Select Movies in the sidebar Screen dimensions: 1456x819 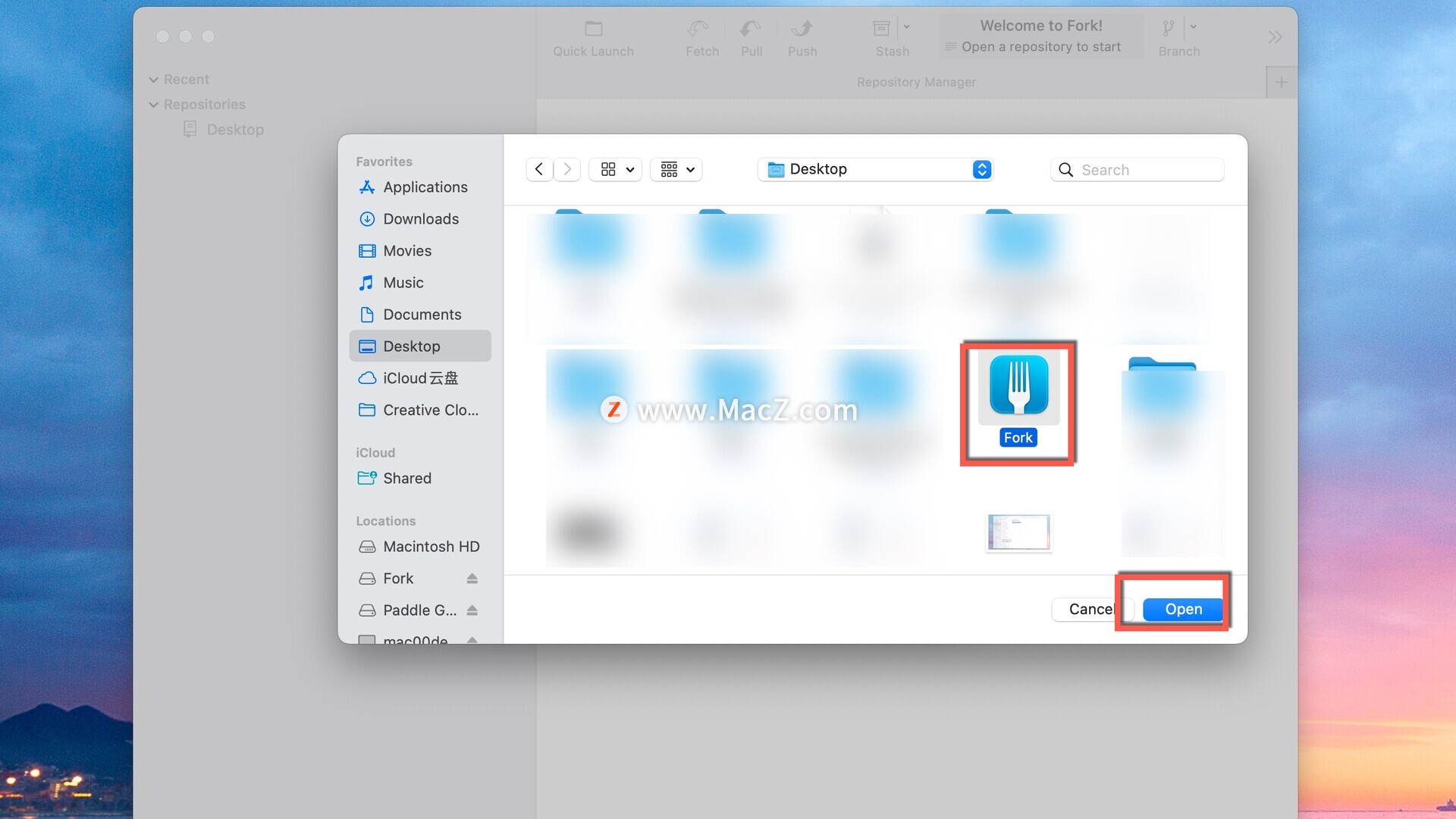click(406, 251)
